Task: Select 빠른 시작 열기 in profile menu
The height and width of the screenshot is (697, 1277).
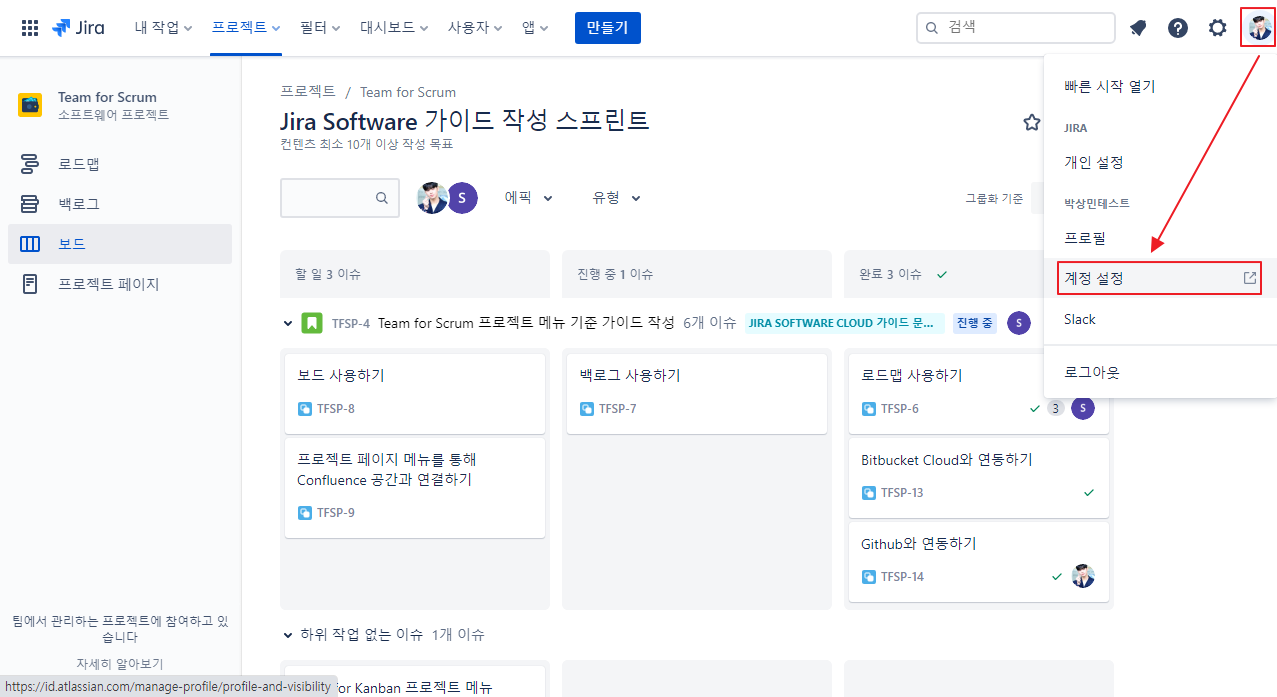Action: (x=1160, y=87)
